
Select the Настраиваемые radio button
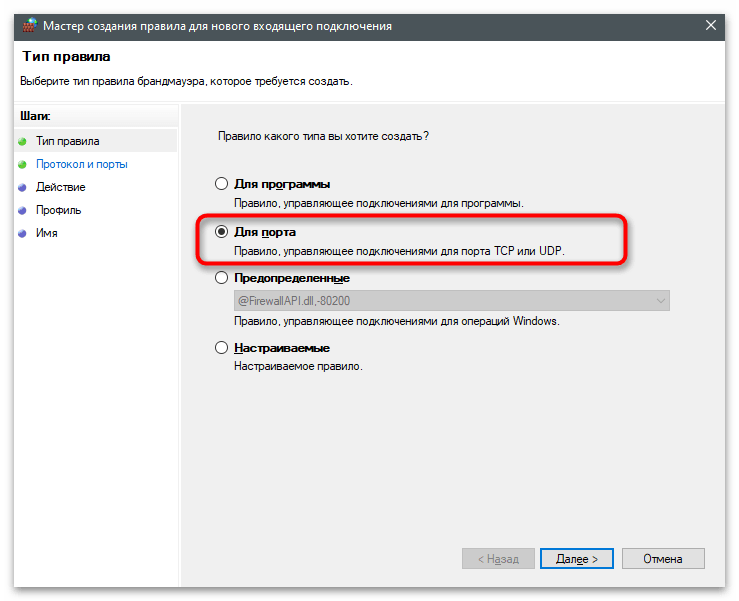pyautogui.click(x=222, y=348)
